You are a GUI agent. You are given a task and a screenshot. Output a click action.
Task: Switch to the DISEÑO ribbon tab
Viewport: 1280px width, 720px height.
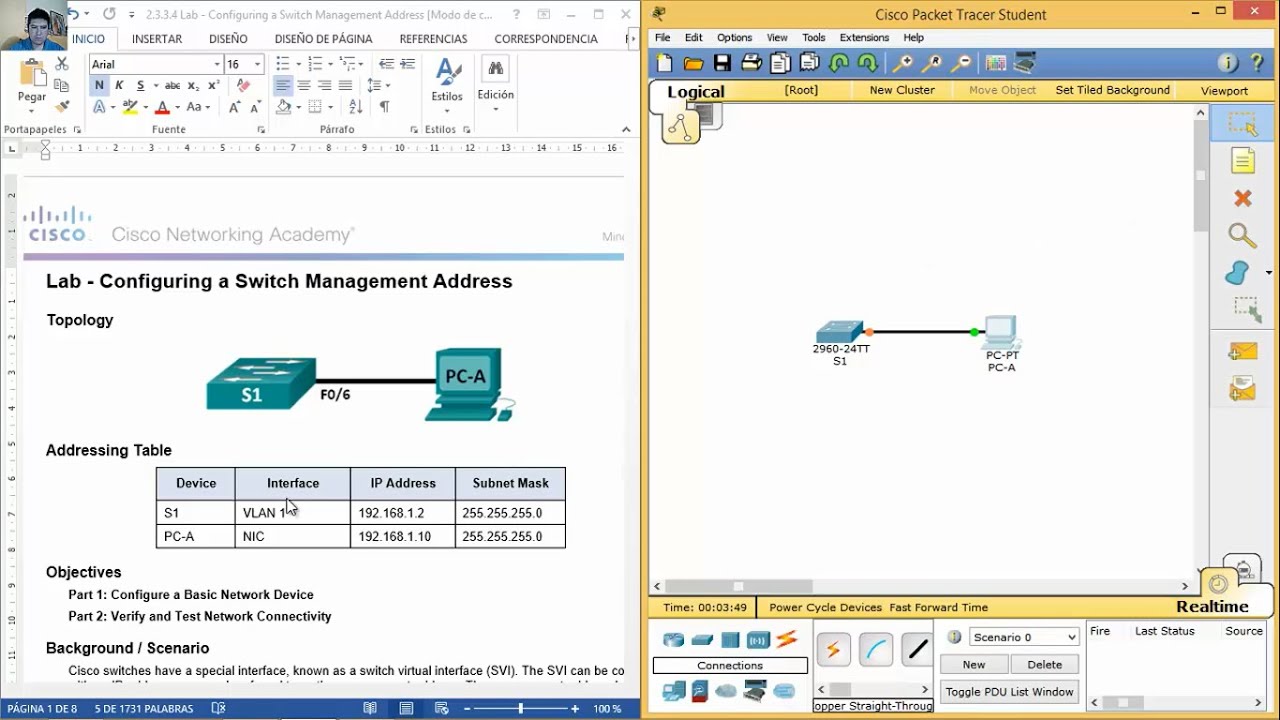[x=228, y=39]
